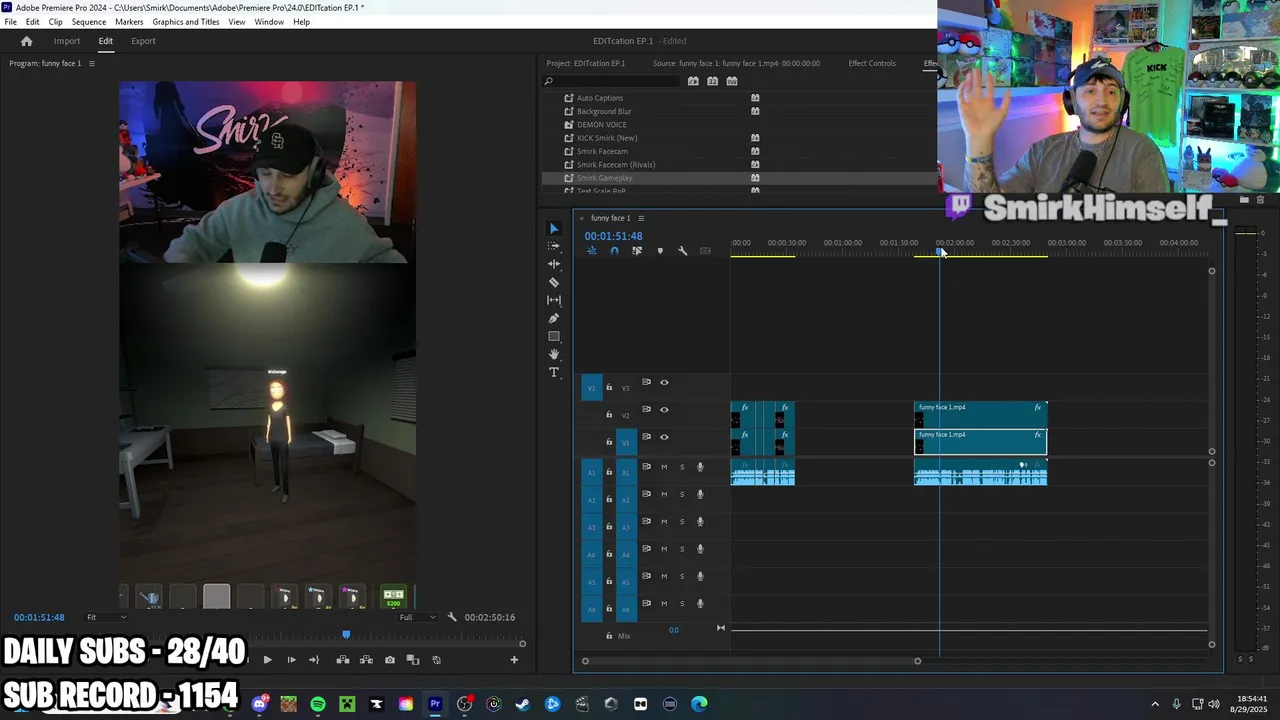Select the Hand tool
The height and width of the screenshot is (720, 1280).
click(x=554, y=354)
